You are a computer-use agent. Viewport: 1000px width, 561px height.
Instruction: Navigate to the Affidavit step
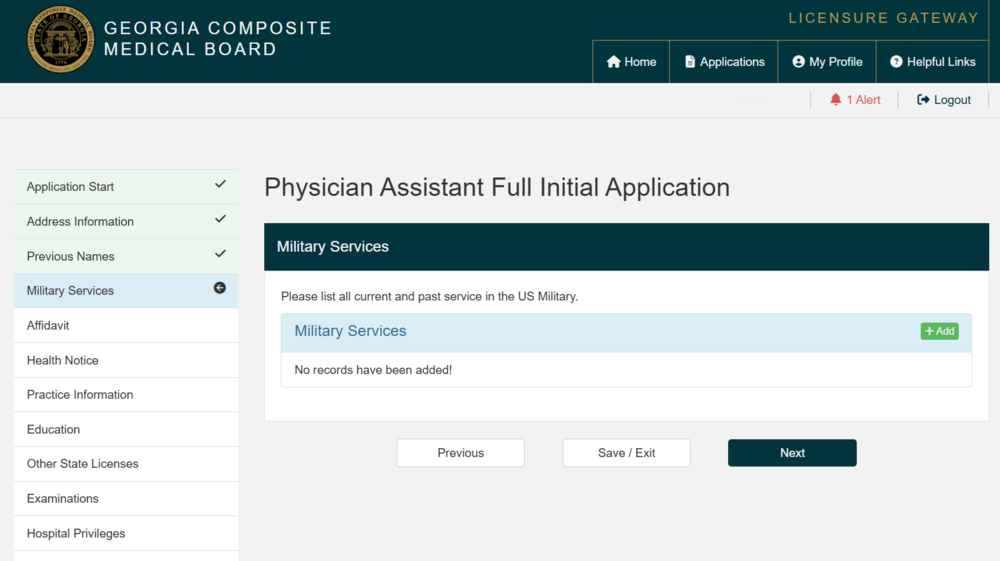[x=48, y=326]
